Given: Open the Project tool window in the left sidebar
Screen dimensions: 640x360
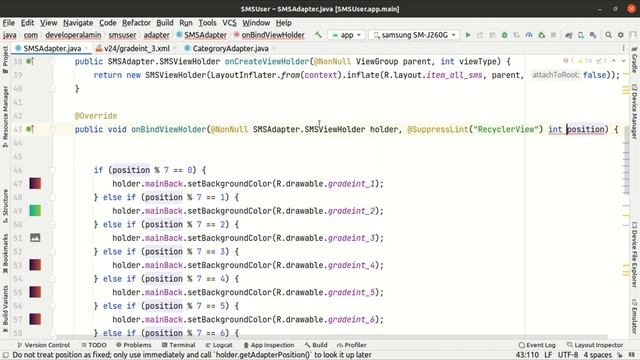Looking at the screenshot, I should (x=5, y=60).
